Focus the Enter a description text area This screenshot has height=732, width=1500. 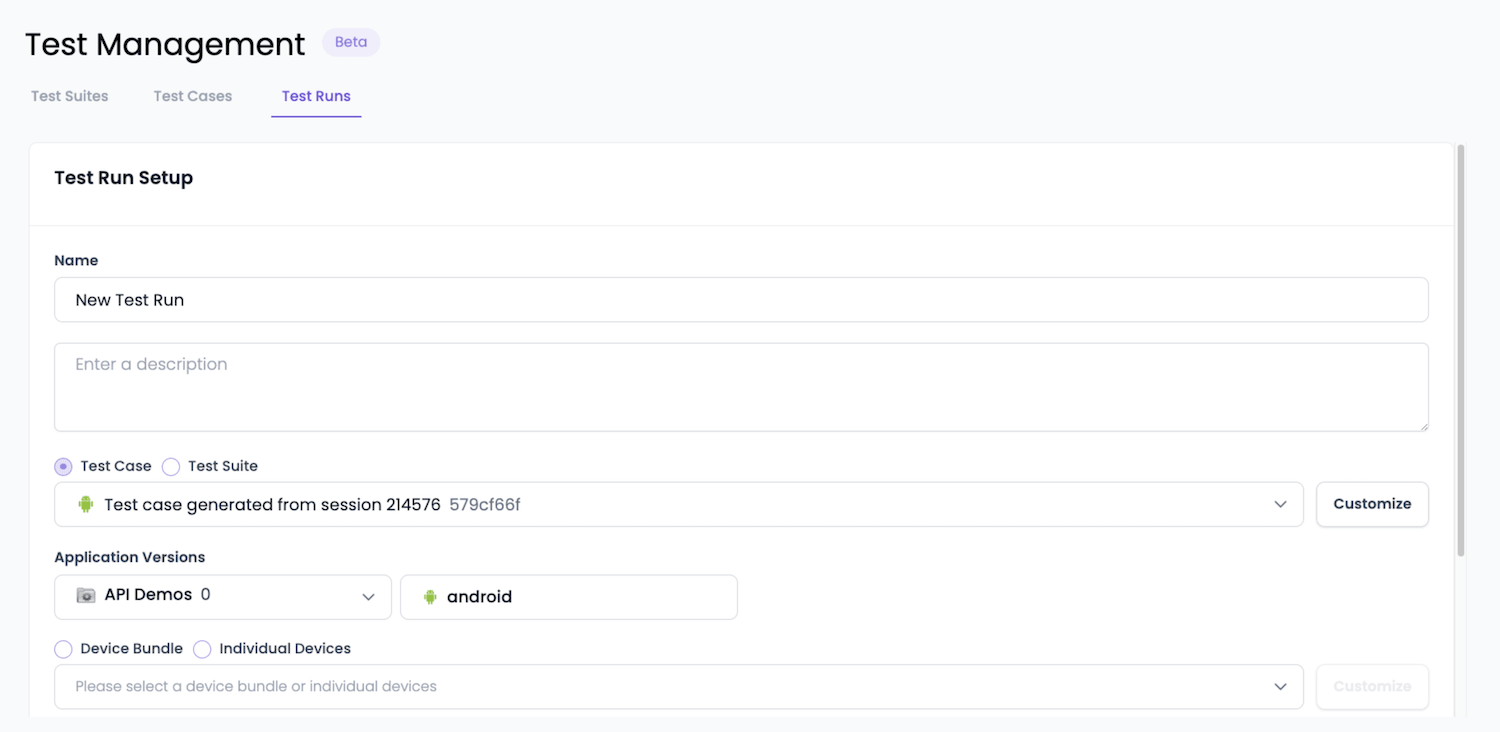741,387
